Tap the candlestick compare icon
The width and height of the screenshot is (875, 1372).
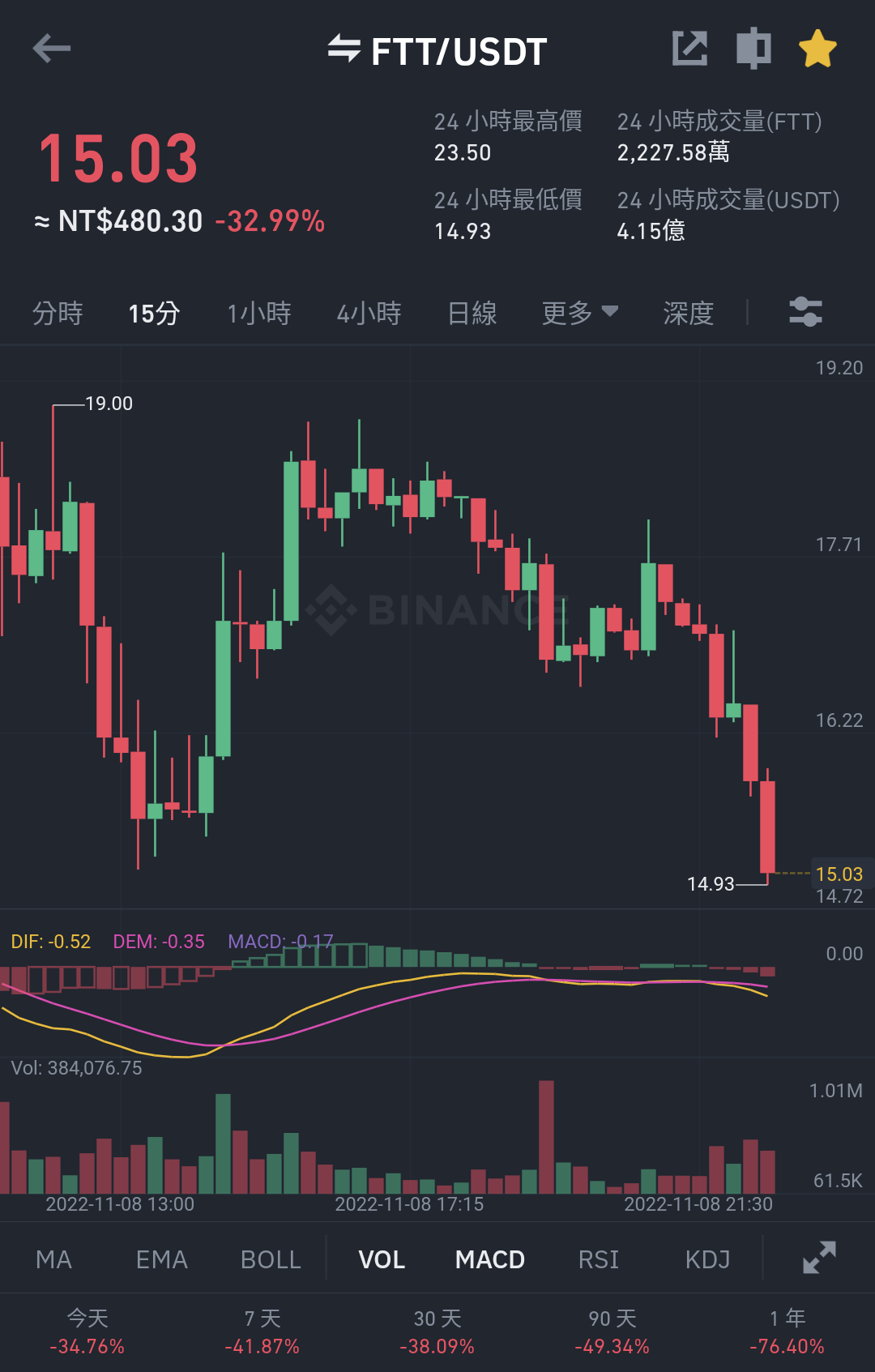click(753, 49)
